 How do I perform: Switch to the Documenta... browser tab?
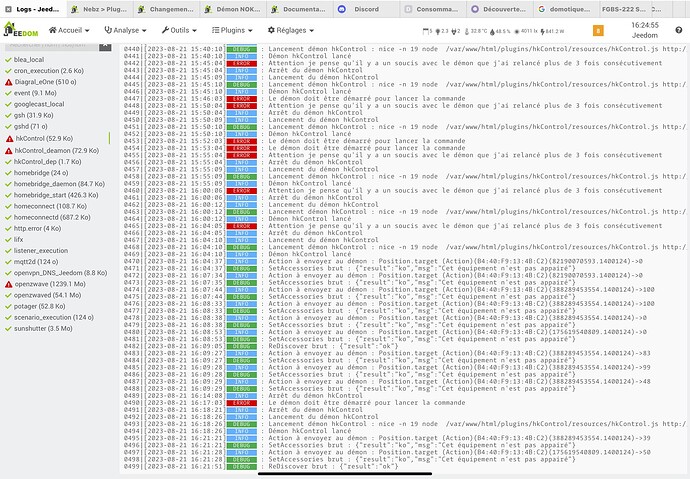click(299, 9)
